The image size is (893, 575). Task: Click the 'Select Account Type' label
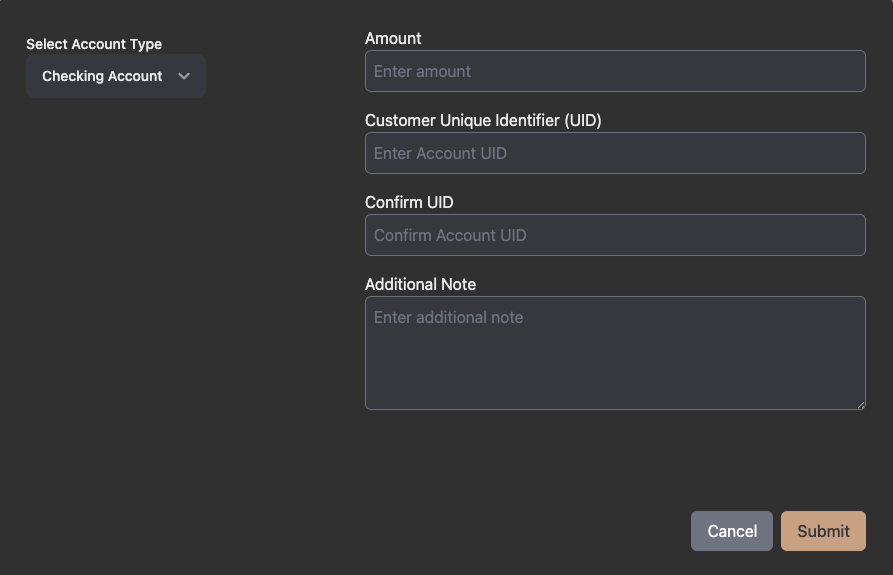pyautogui.click(x=94, y=44)
